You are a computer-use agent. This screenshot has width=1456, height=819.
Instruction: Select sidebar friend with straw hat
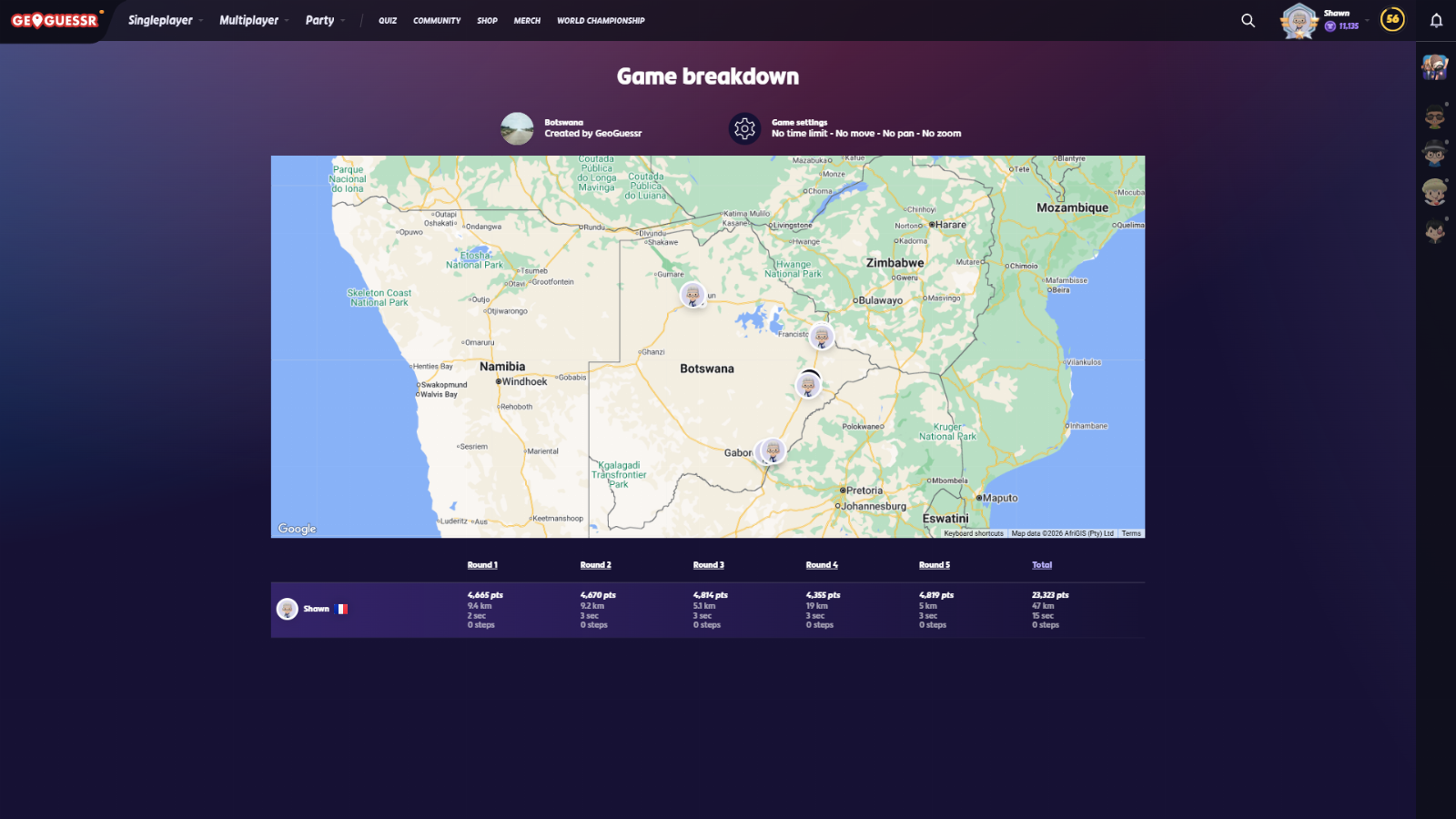(1435, 192)
